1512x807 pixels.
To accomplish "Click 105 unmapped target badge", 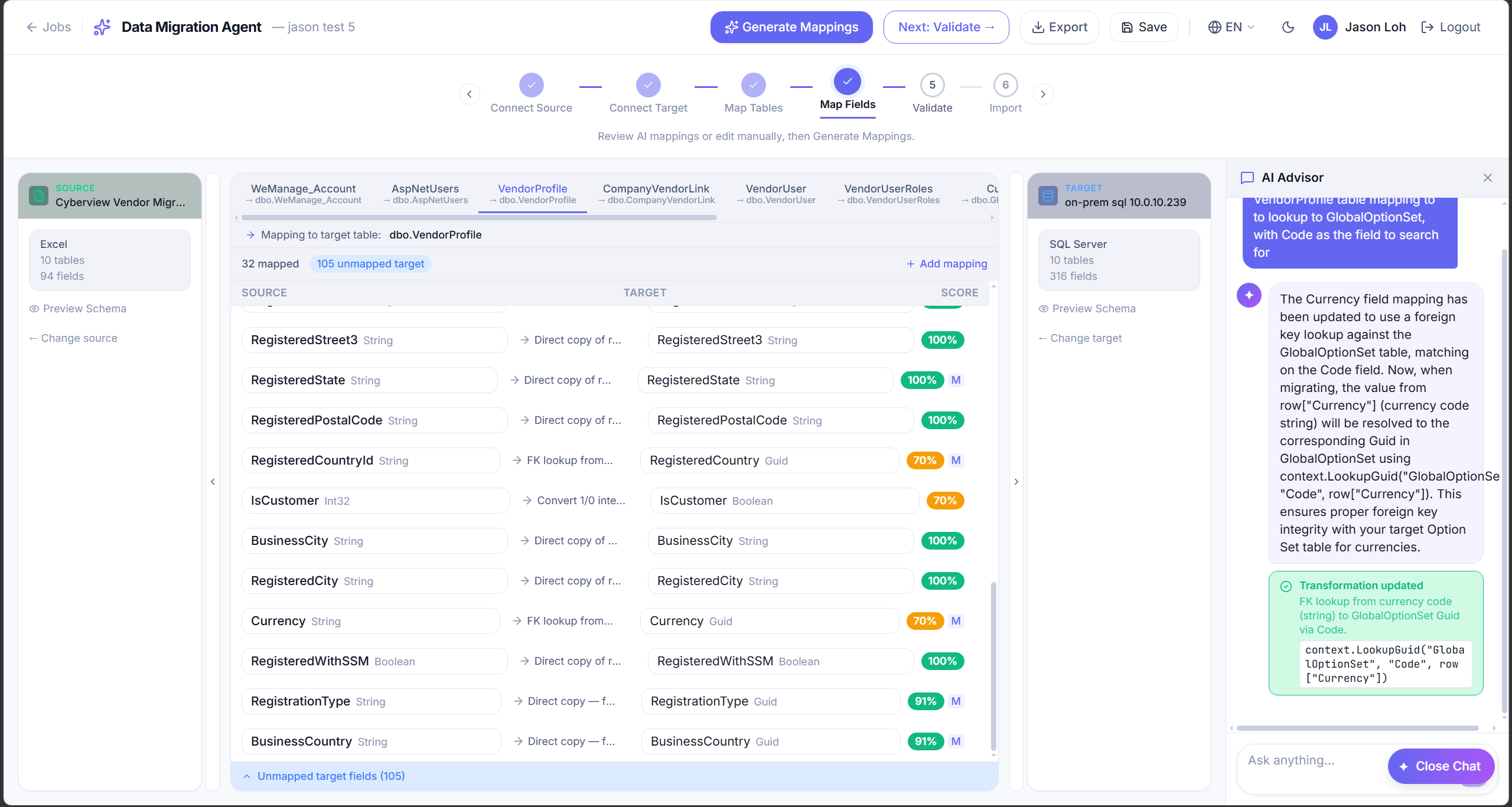I will [x=370, y=264].
